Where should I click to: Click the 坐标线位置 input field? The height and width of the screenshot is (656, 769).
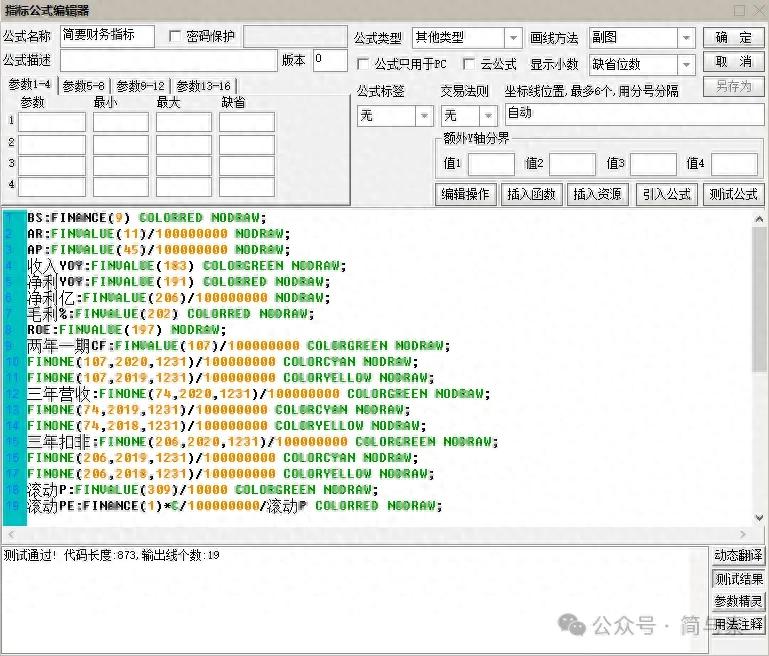[635, 114]
